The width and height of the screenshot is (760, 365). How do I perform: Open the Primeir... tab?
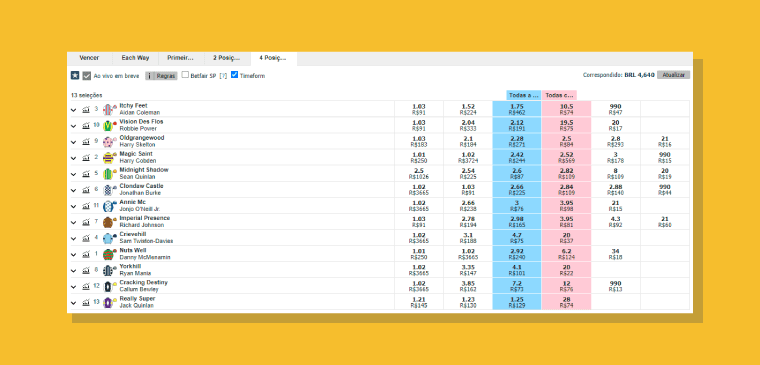[x=181, y=58]
